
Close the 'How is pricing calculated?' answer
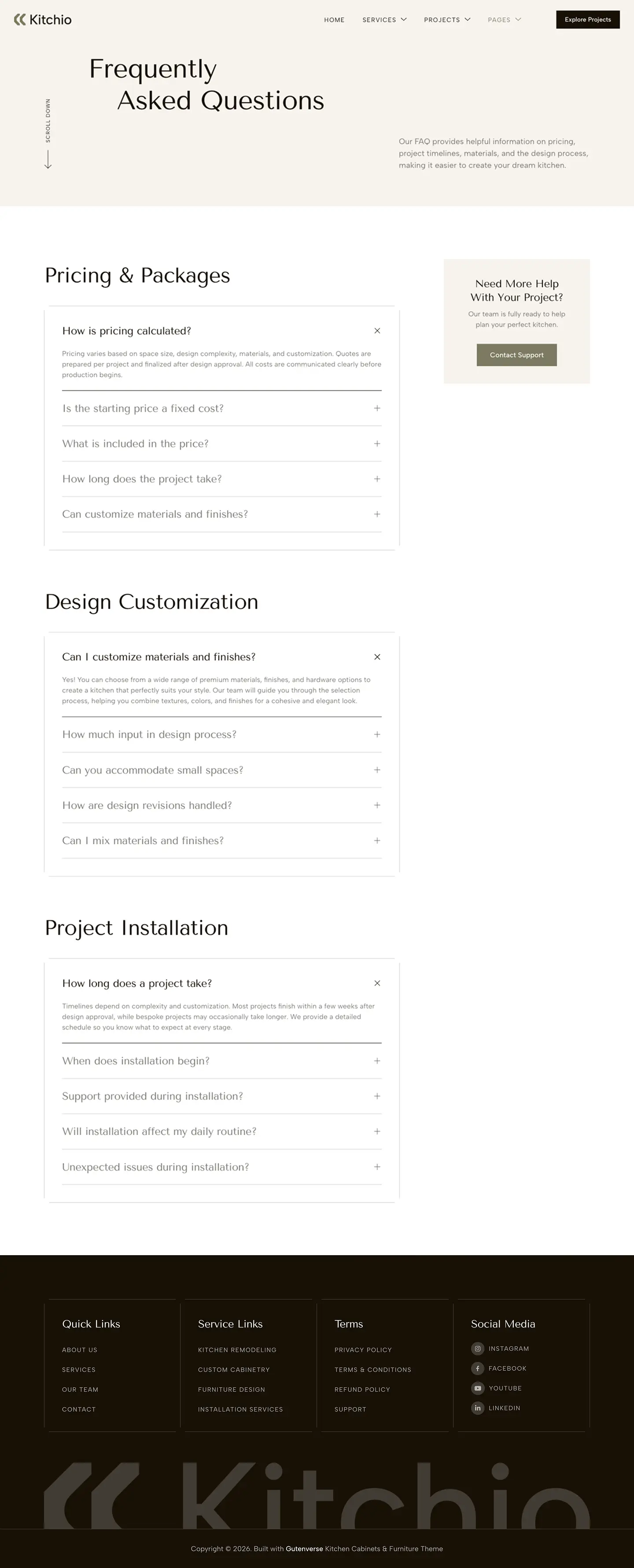coord(377,330)
